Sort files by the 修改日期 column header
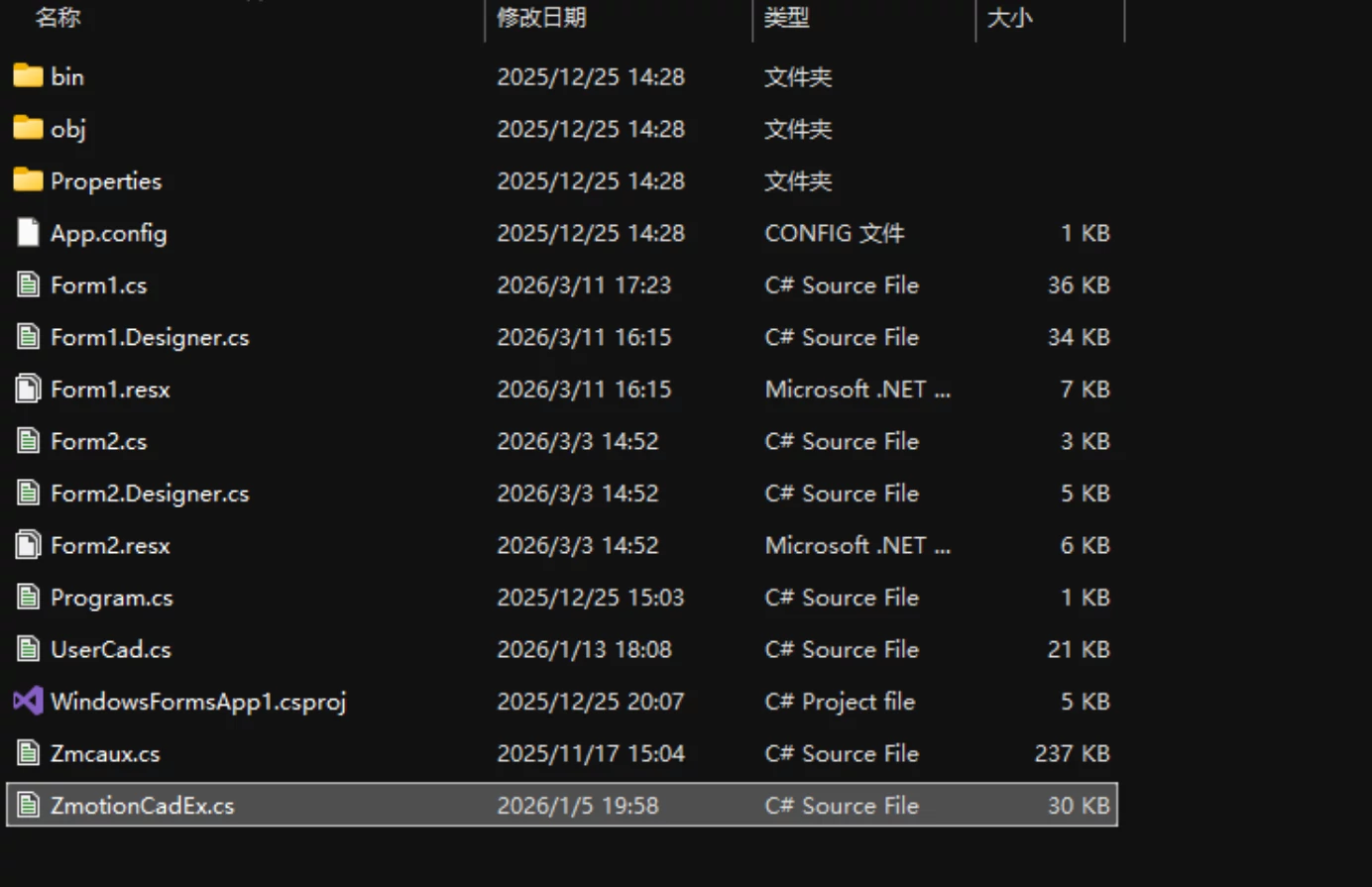Image resolution: width=1372 pixels, height=887 pixels. (x=541, y=17)
